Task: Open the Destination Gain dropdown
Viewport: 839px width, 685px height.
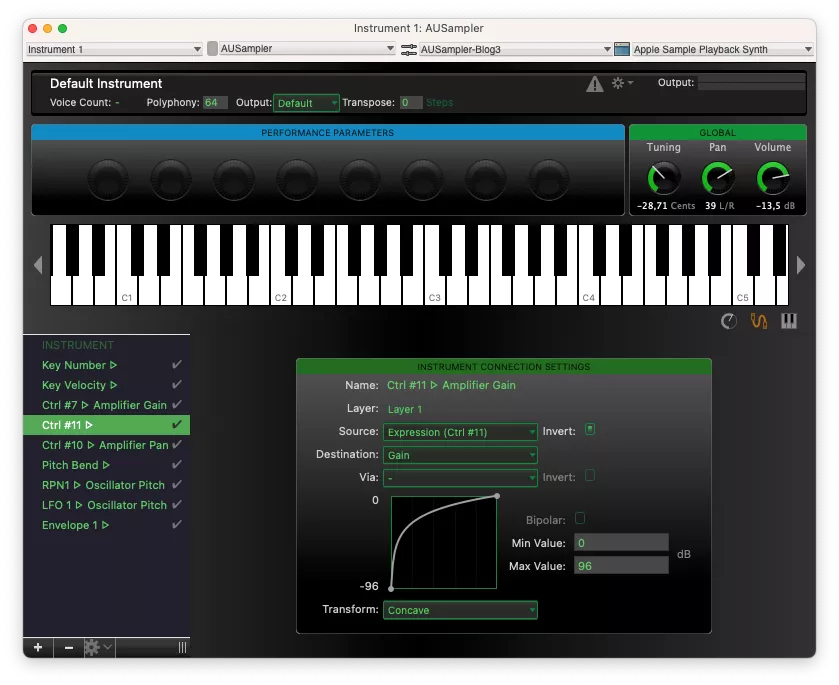Action: point(460,455)
